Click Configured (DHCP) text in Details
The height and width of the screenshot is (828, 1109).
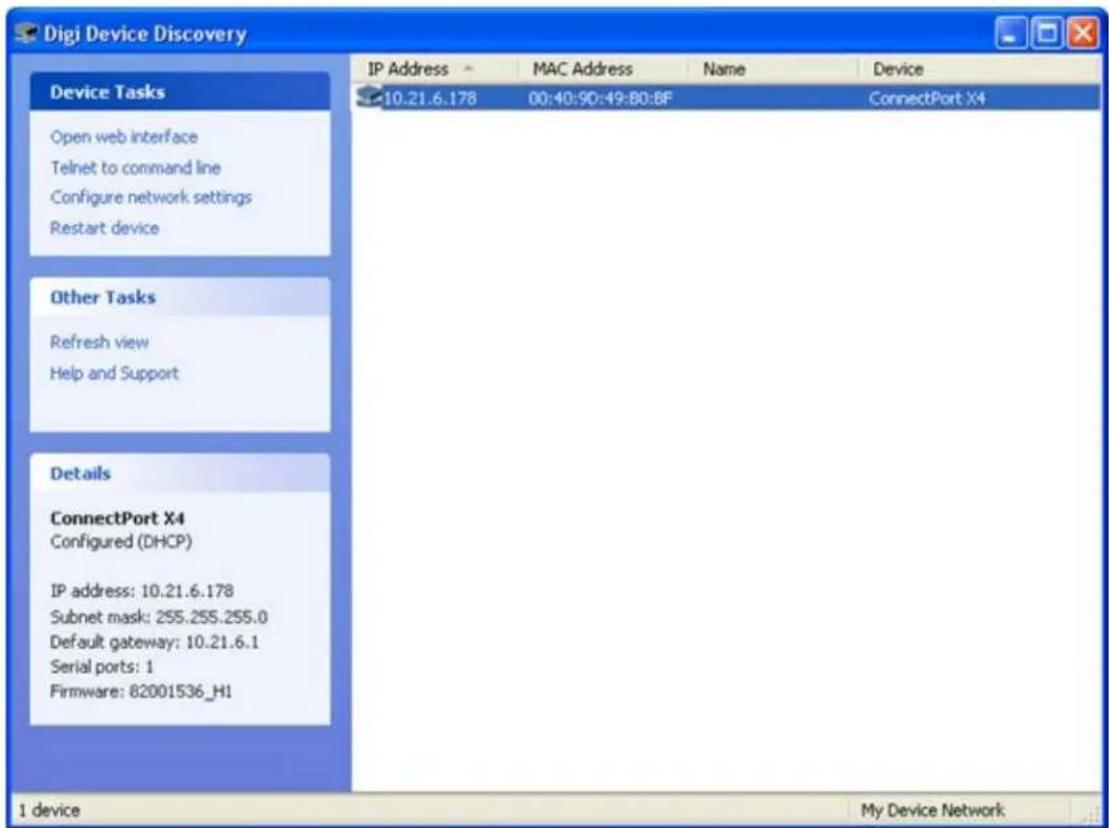(x=121, y=542)
